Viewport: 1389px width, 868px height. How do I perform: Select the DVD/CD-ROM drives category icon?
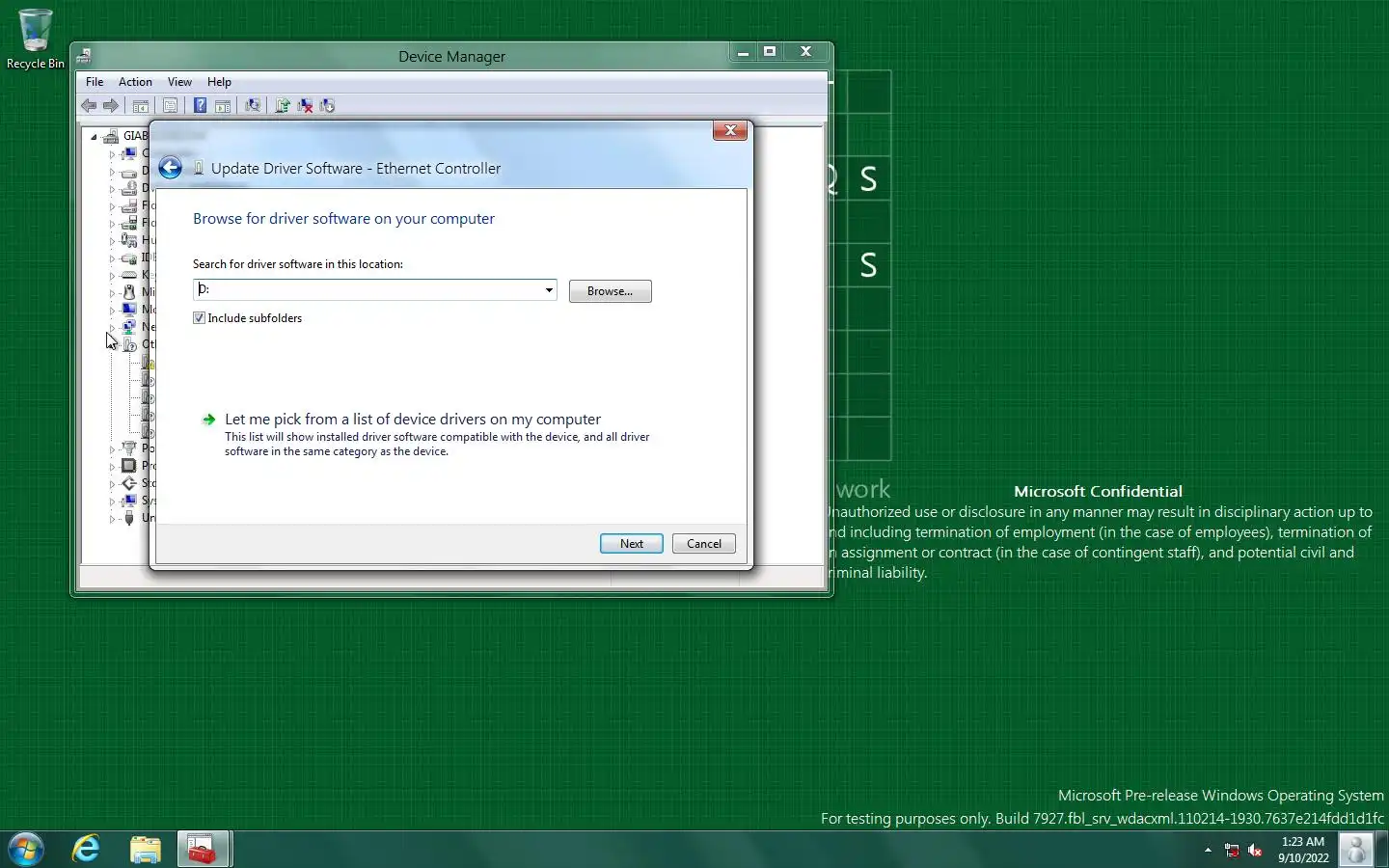point(128,188)
